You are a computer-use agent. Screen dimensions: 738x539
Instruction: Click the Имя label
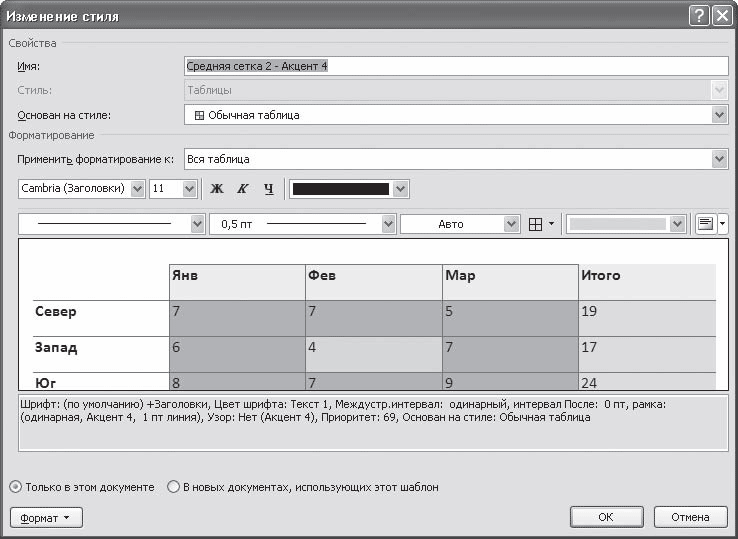point(29,66)
